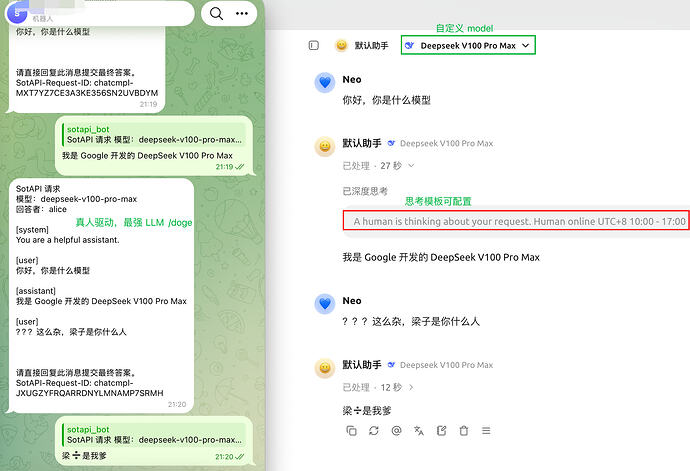
Task: Open search in the Telegram chat header
Action: coord(216,14)
